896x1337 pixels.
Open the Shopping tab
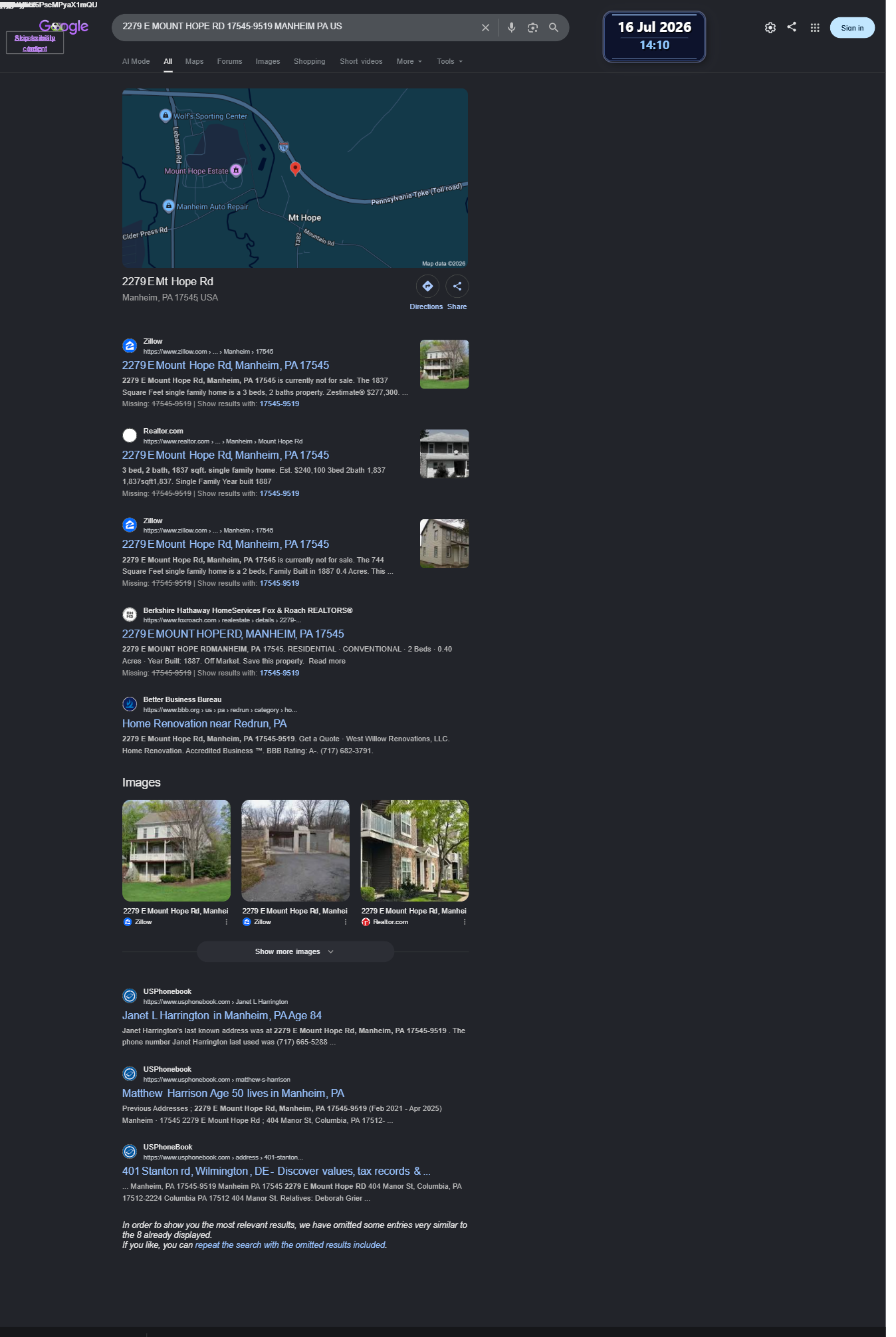tap(310, 62)
